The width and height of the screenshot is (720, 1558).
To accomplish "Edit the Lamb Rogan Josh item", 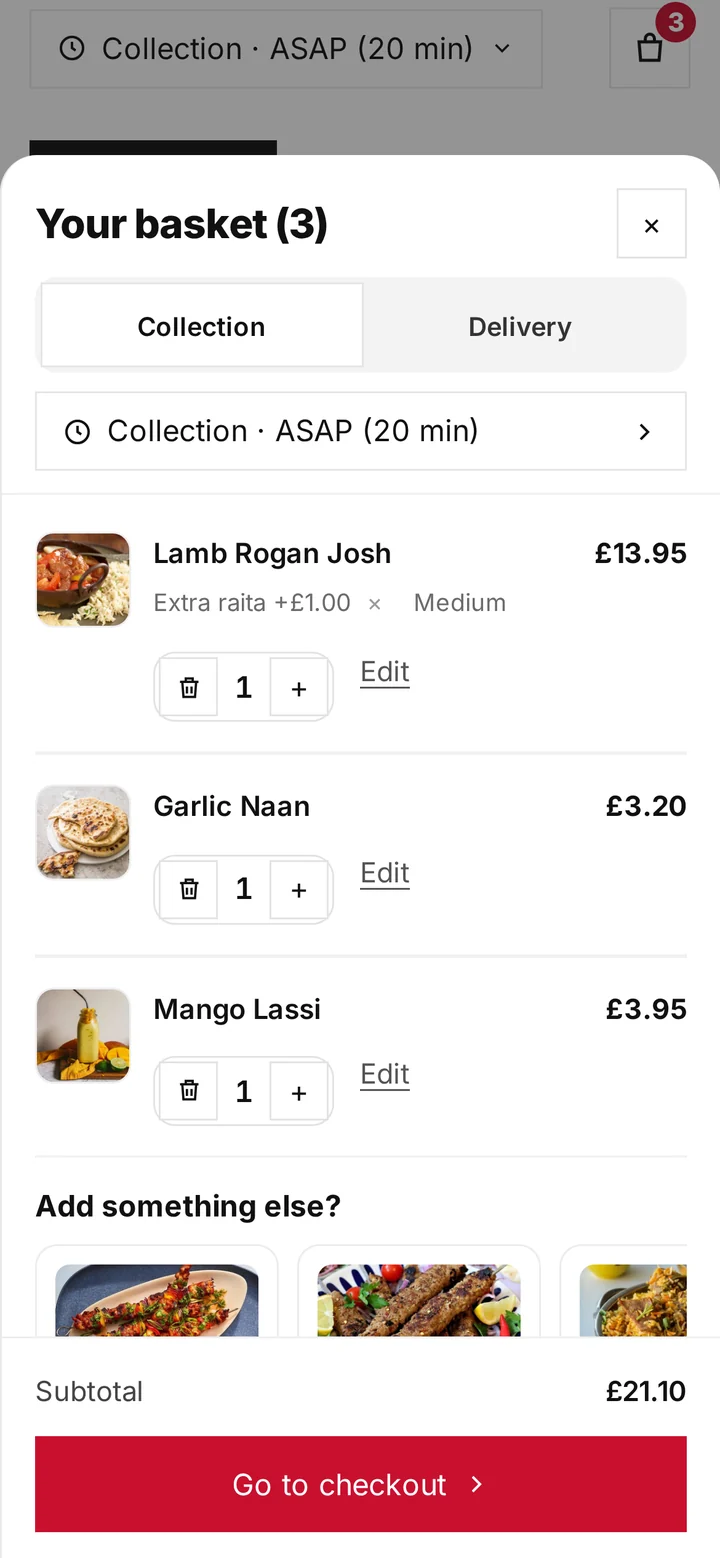I will (x=385, y=672).
